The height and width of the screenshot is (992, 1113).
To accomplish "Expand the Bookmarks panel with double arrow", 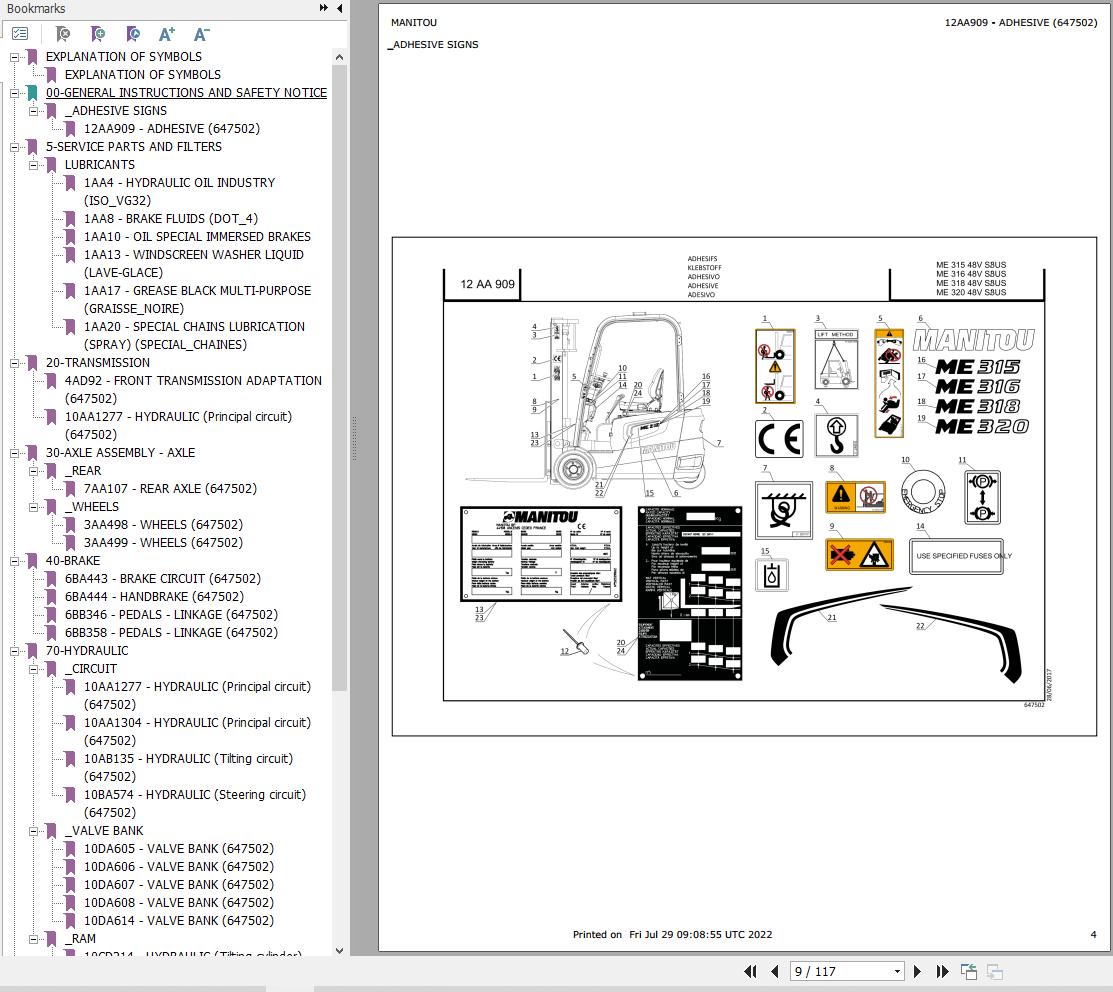I will click(324, 8).
